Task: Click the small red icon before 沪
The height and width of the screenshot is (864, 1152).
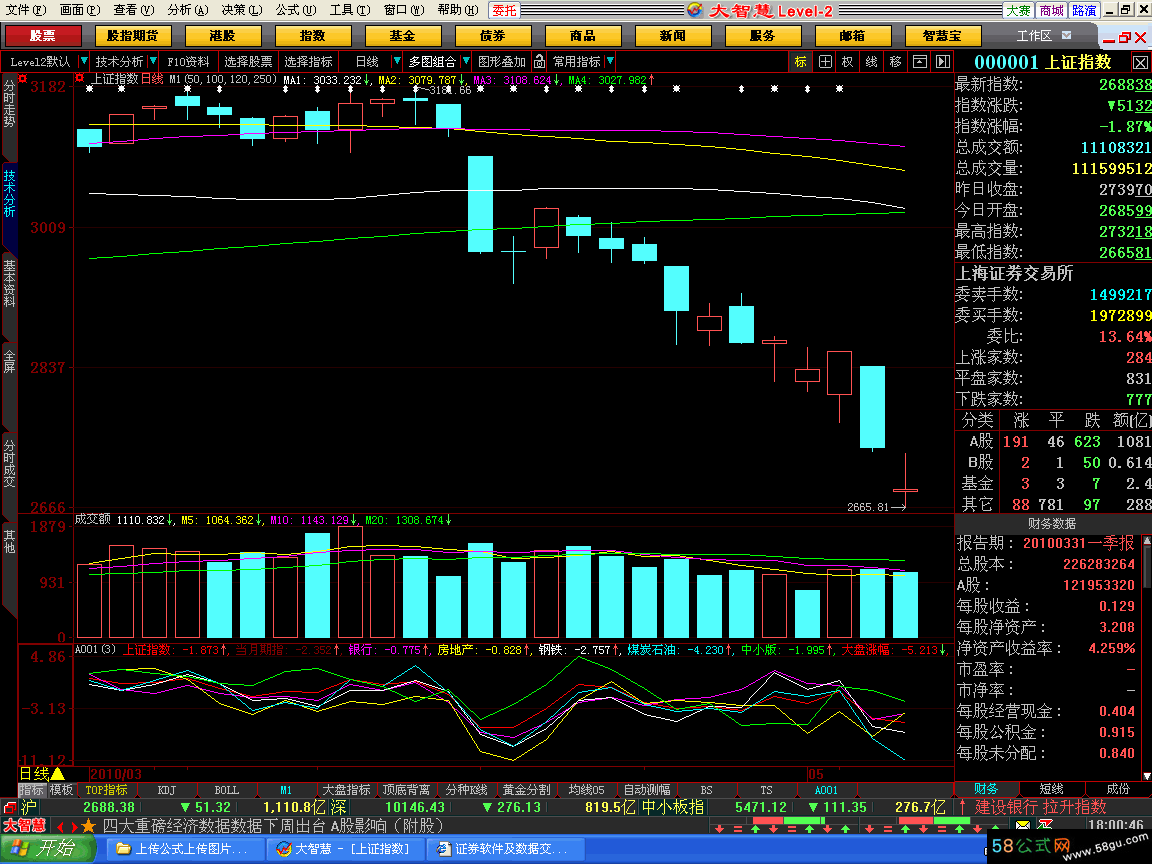Action: [10, 807]
